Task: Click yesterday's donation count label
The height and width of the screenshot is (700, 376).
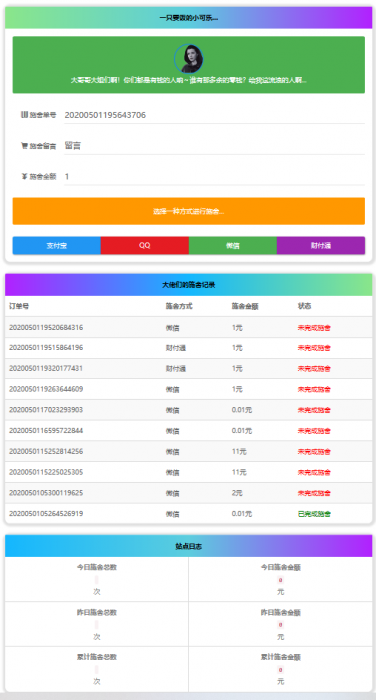Action: coord(97,613)
